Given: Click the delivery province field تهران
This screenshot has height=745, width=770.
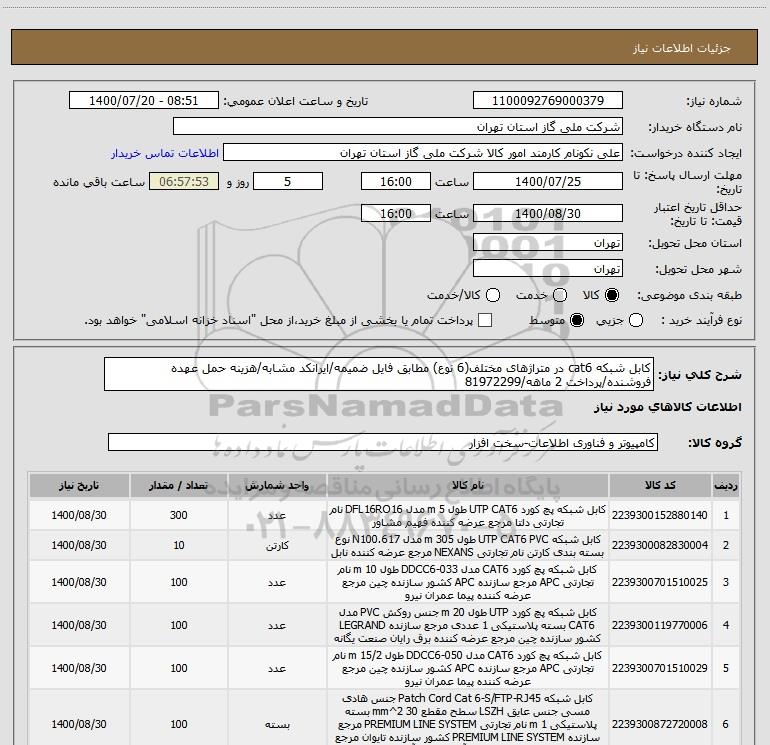Looking at the screenshot, I should click(x=548, y=243).
